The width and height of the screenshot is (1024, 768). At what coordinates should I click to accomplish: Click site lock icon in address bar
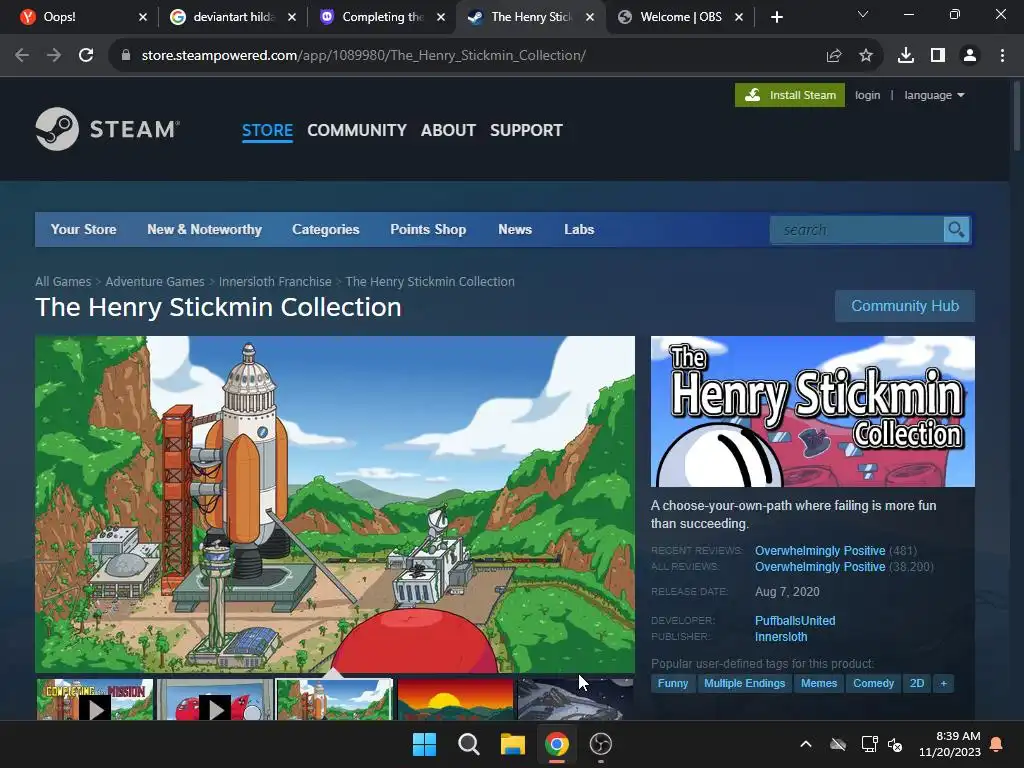pyautogui.click(x=125, y=56)
